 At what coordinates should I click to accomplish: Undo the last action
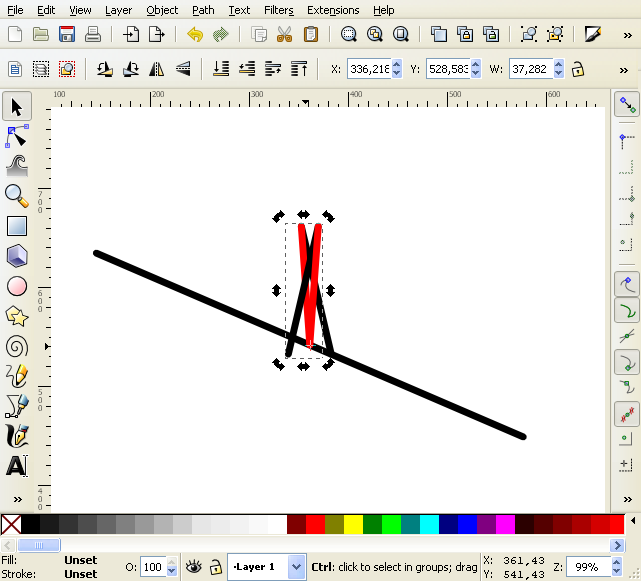(x=195, y=34)
